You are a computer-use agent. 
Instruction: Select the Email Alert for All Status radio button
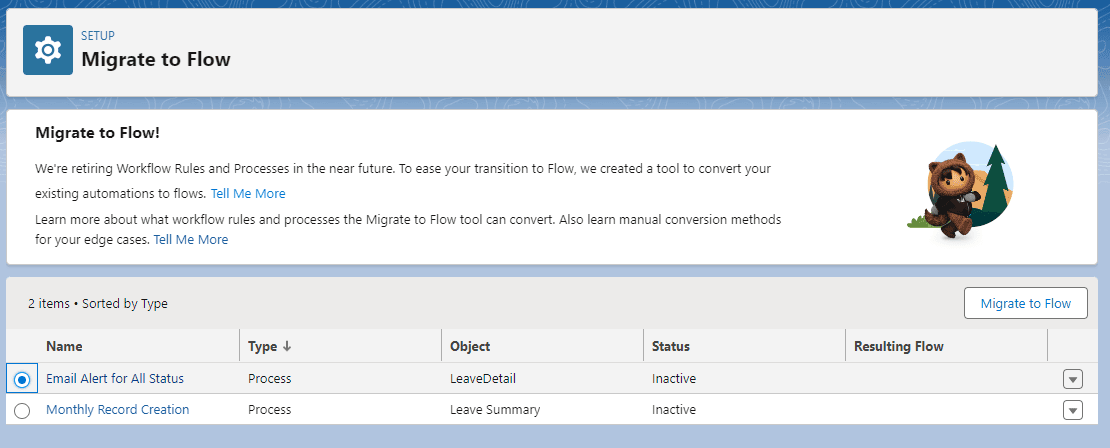(22, 379)
